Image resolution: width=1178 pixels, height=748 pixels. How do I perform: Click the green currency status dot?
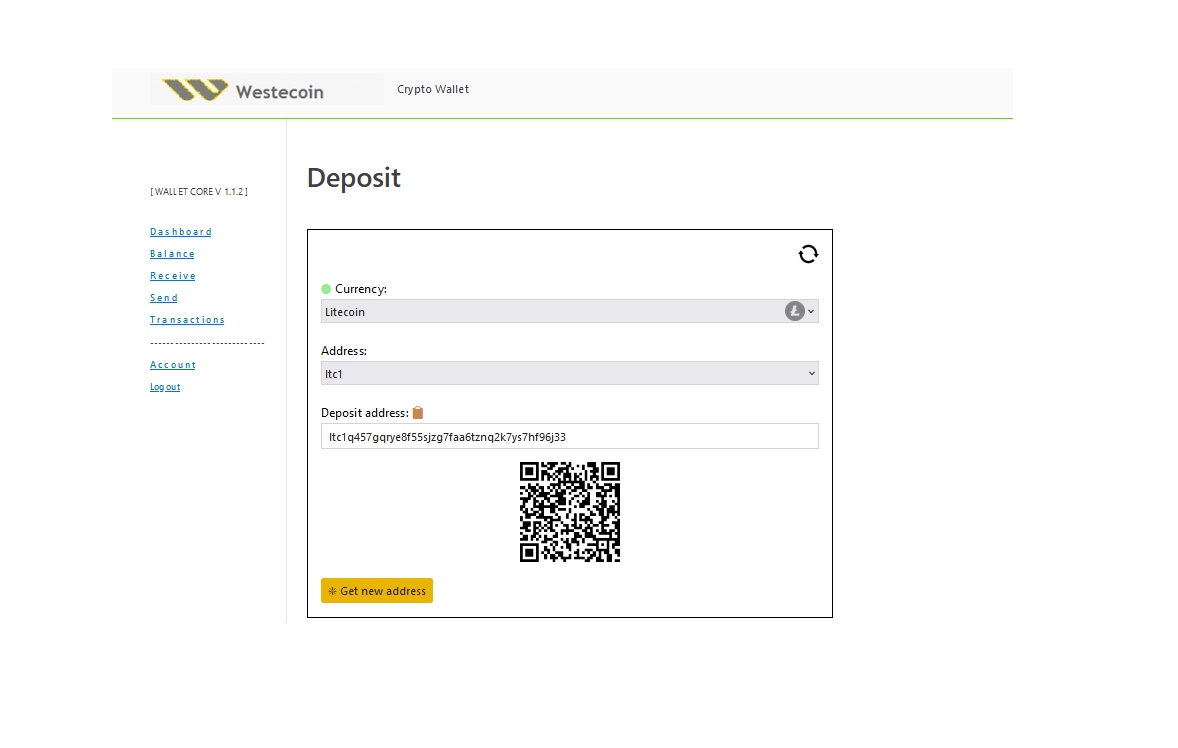[x=326, y=288]
